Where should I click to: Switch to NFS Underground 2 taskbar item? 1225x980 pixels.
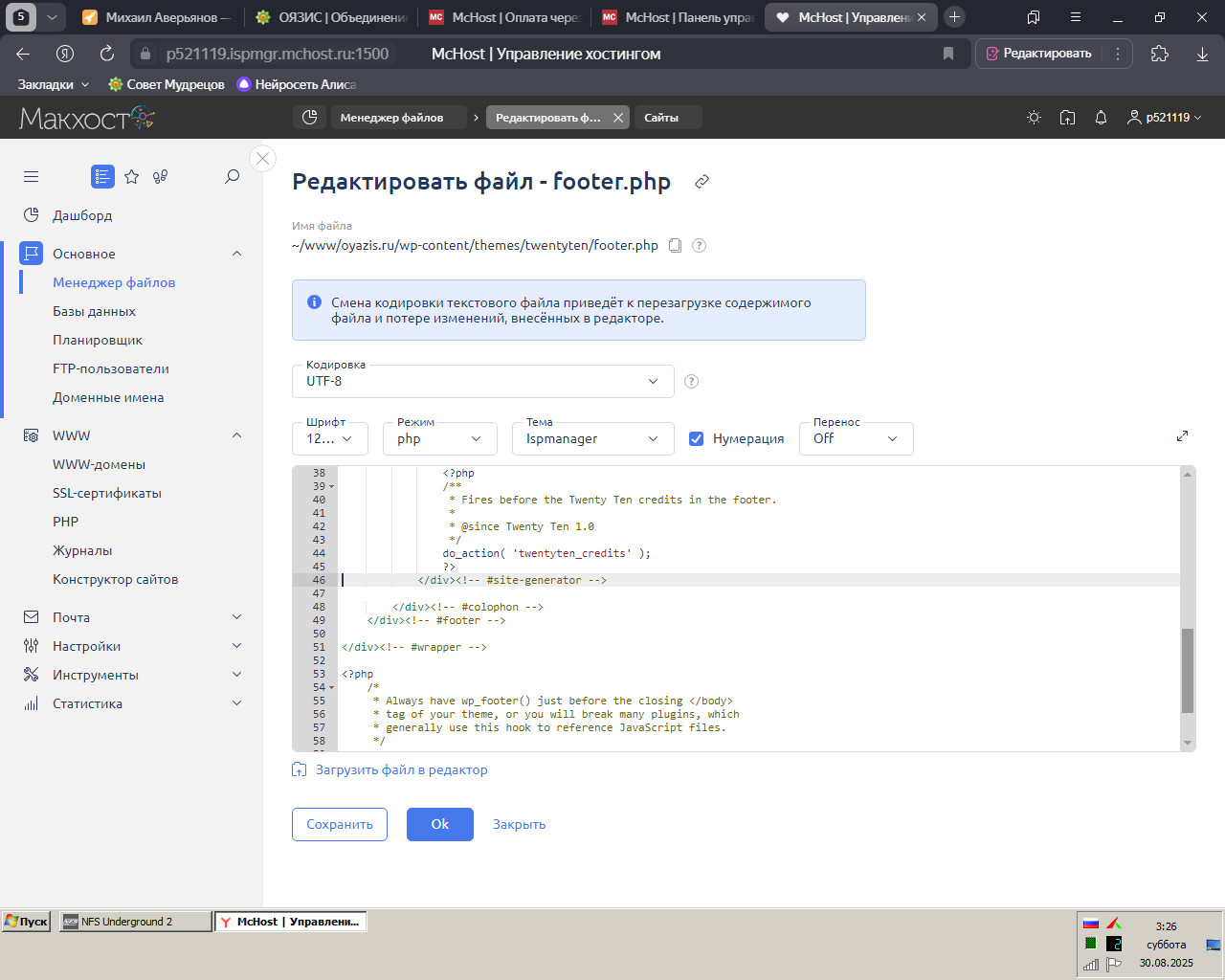[135, 922]
